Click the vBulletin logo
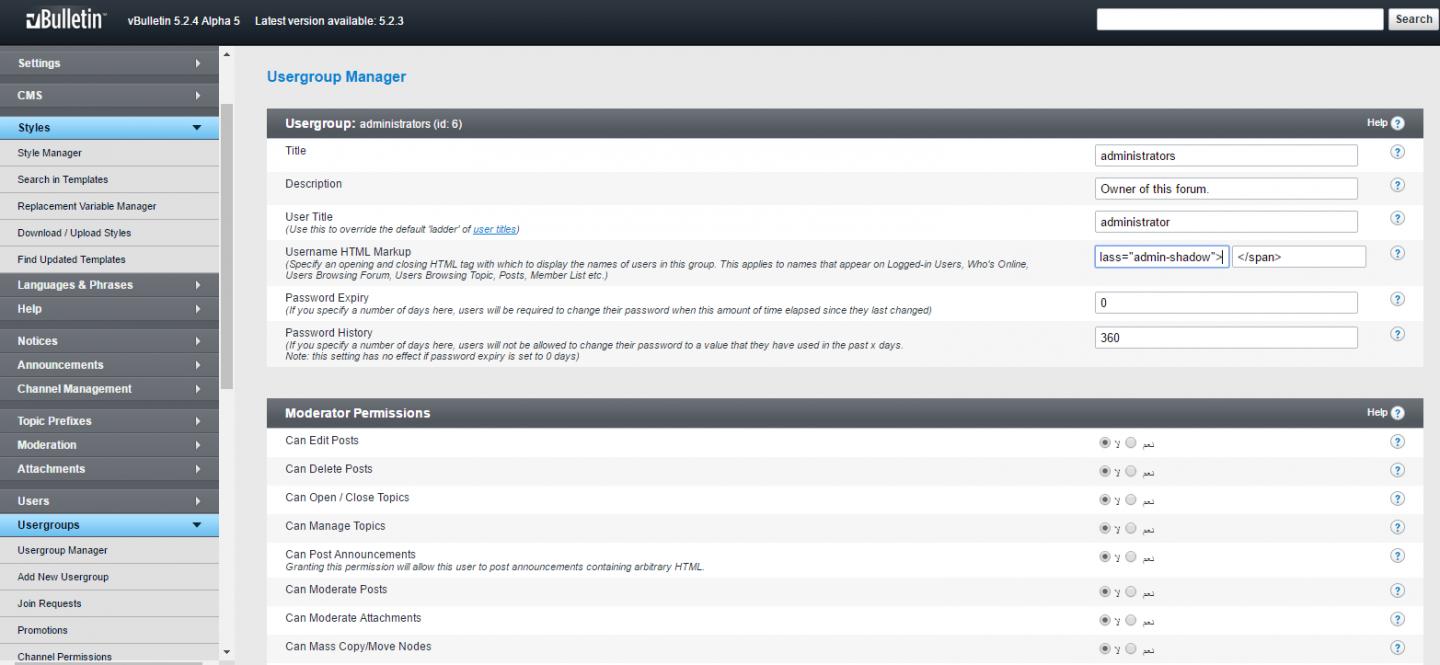 (x=64, y=19)
